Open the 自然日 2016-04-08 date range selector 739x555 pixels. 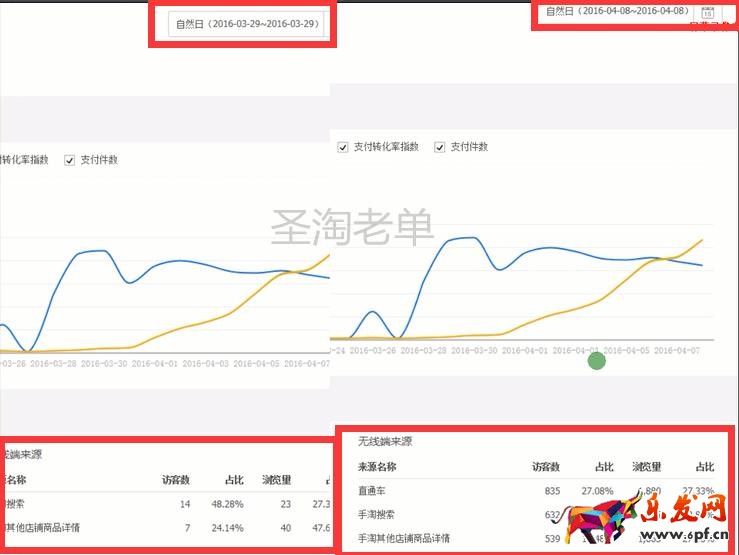coord(616,12)
